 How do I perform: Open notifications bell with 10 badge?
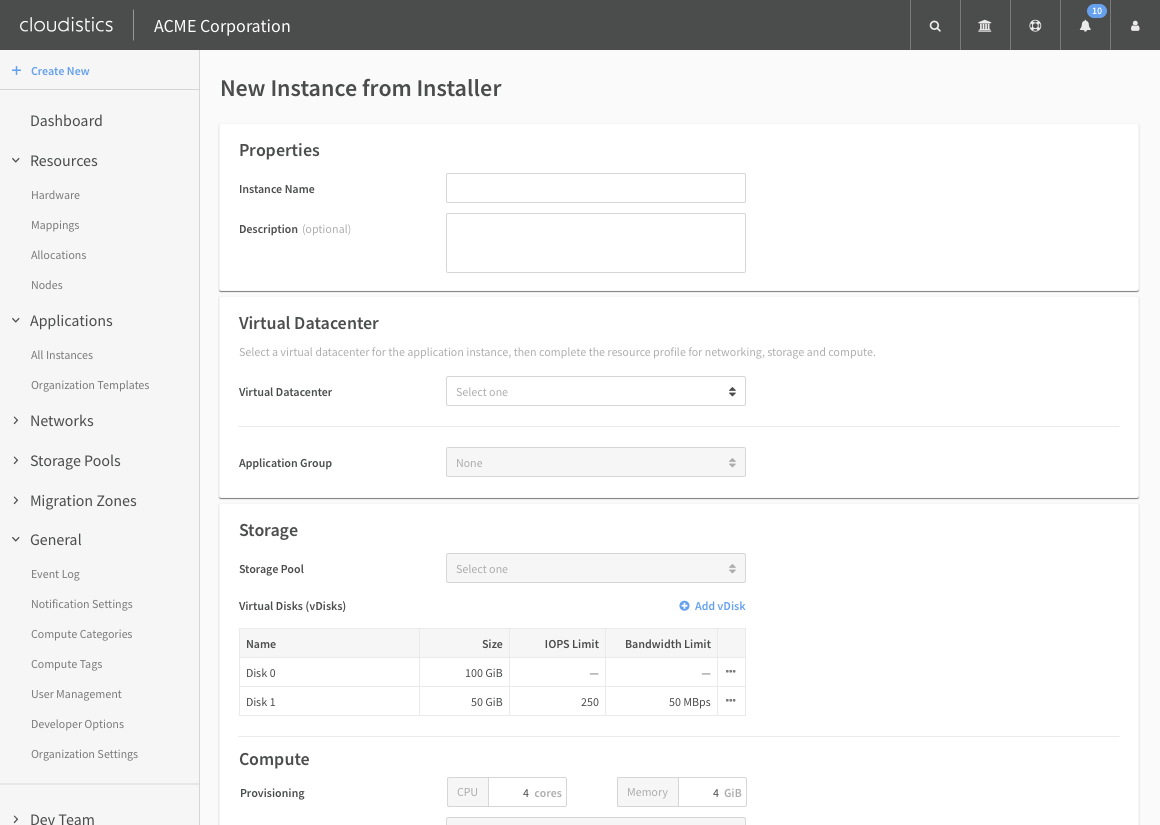pyautogui.click(x=1085, y=26)
